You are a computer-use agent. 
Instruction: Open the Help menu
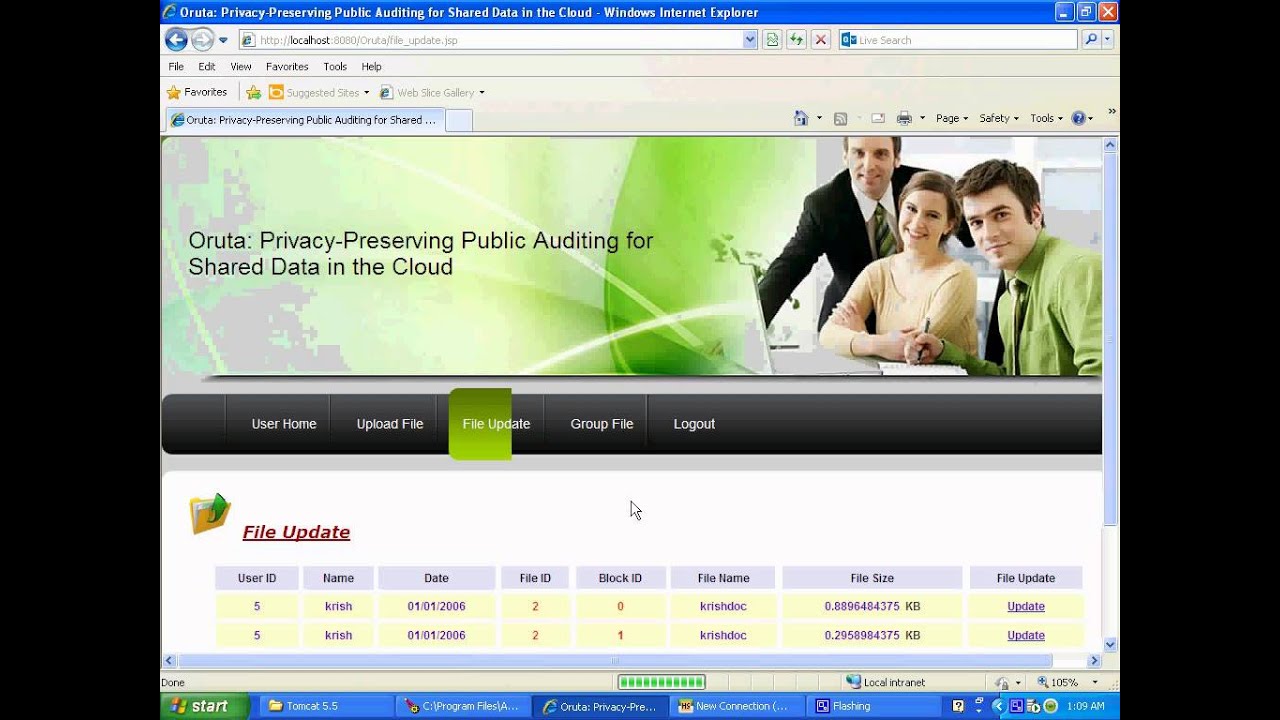pyautogui.click(x=371, y=66)
